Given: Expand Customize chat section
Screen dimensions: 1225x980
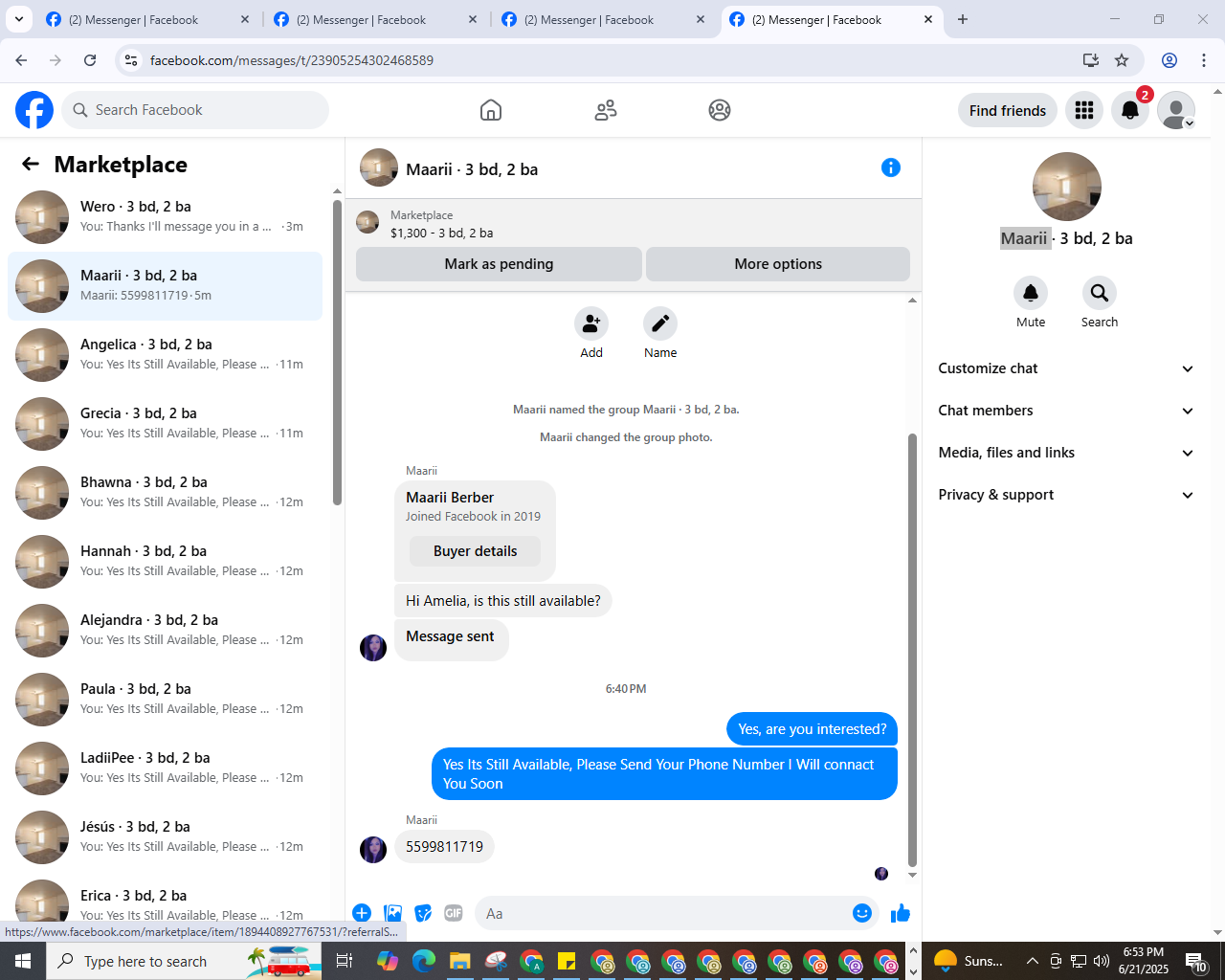Looking at the screenshot, I should point(1066,368).
